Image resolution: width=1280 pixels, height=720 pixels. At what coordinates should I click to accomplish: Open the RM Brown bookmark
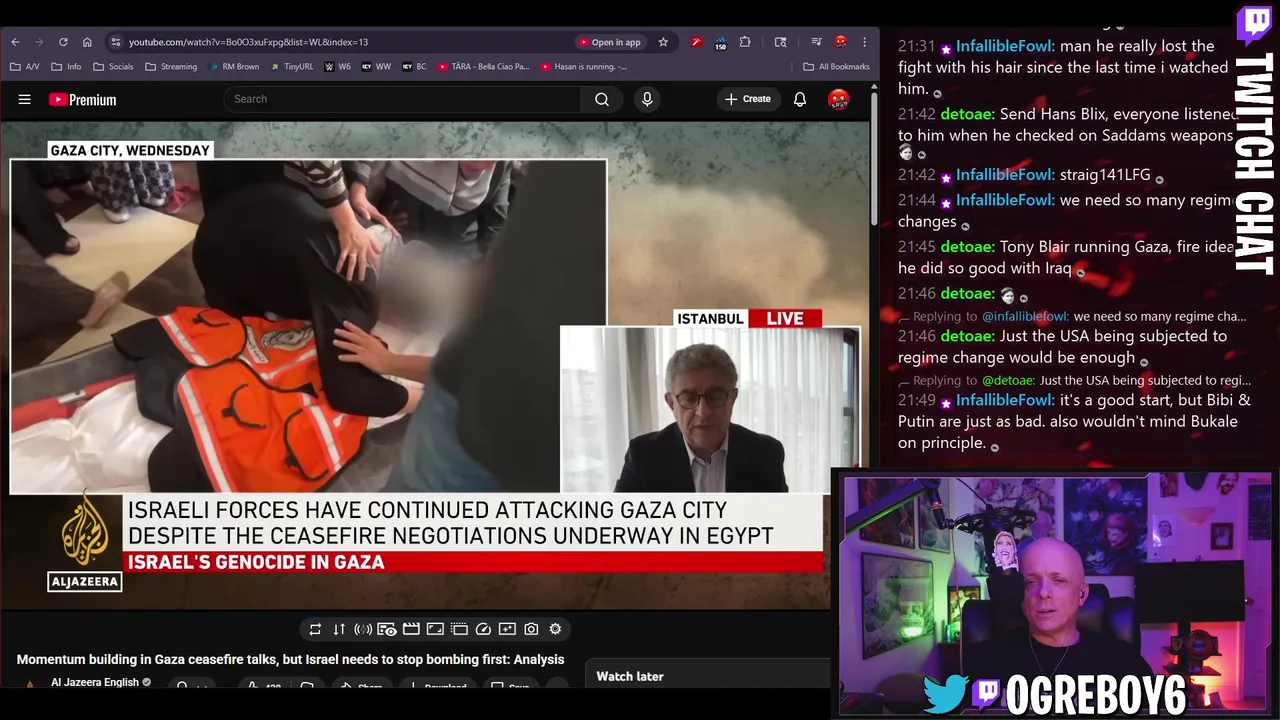234,67
